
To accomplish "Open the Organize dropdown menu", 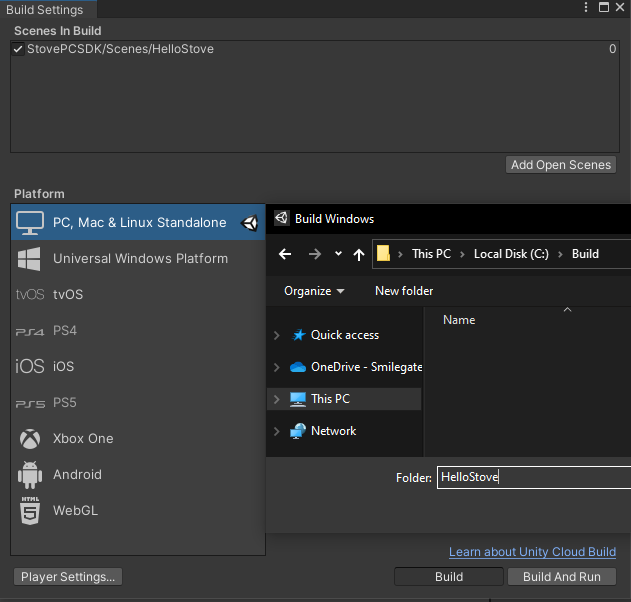I will pos(314,291).
